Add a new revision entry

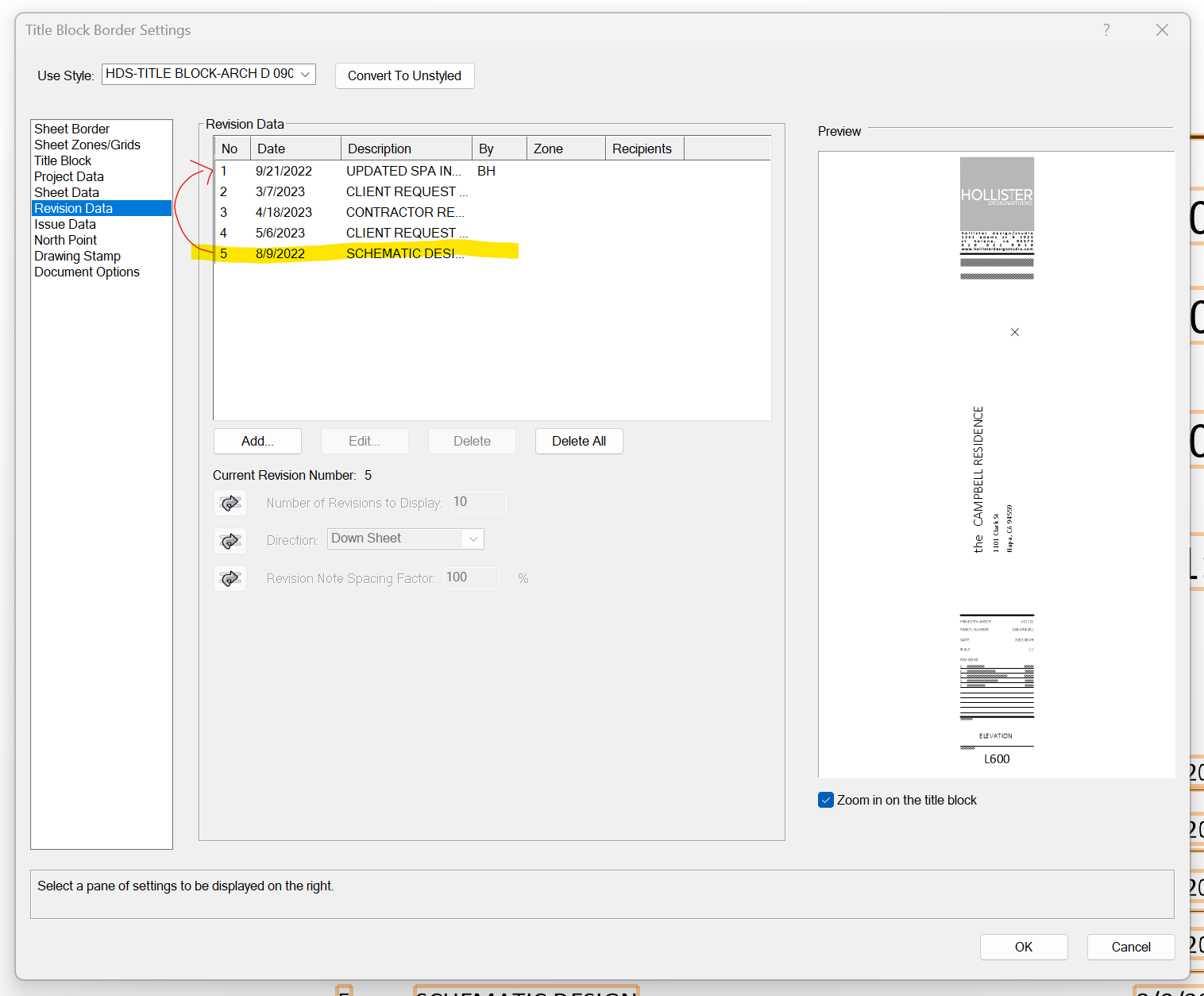[257, 441]
